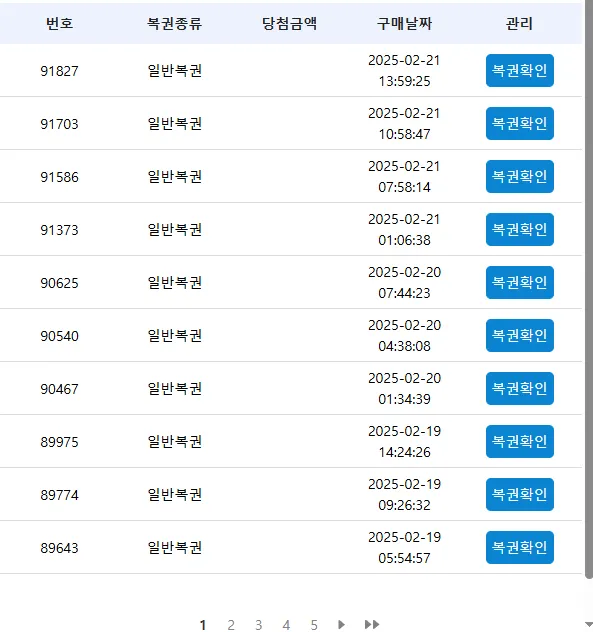This screenshot has height=632, width=593.
Task: Open page 4 of results
Action: point(286,625)
